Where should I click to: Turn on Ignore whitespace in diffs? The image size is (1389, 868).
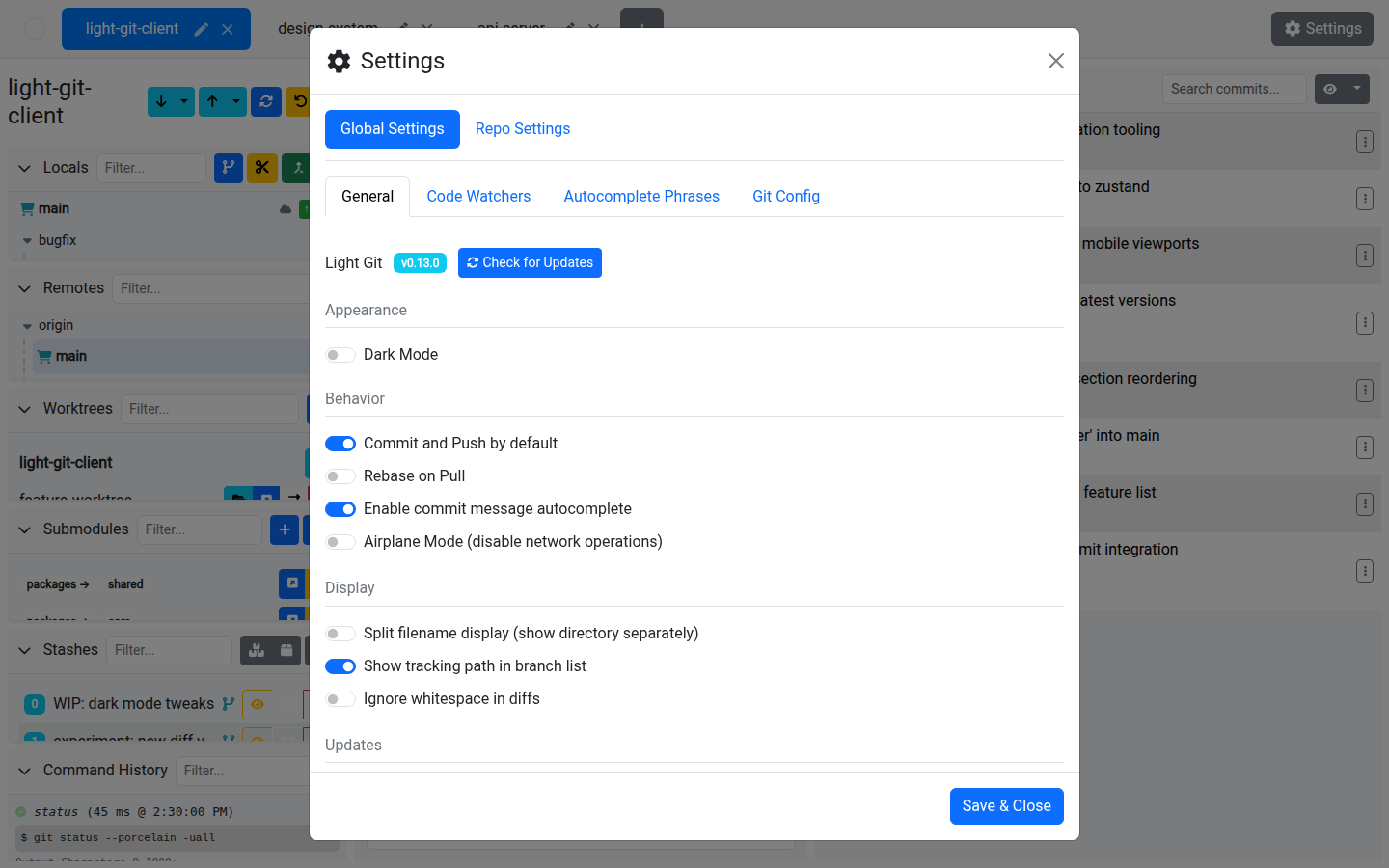coord(340,698)
